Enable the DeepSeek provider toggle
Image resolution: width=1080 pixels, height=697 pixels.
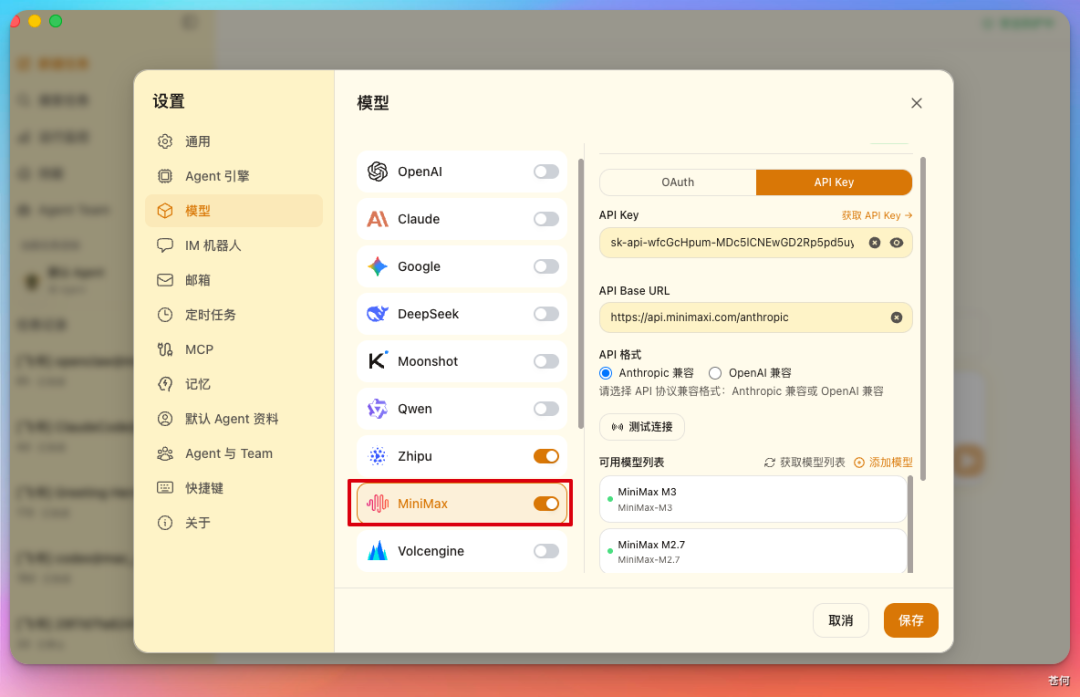(x=546, y=314)
